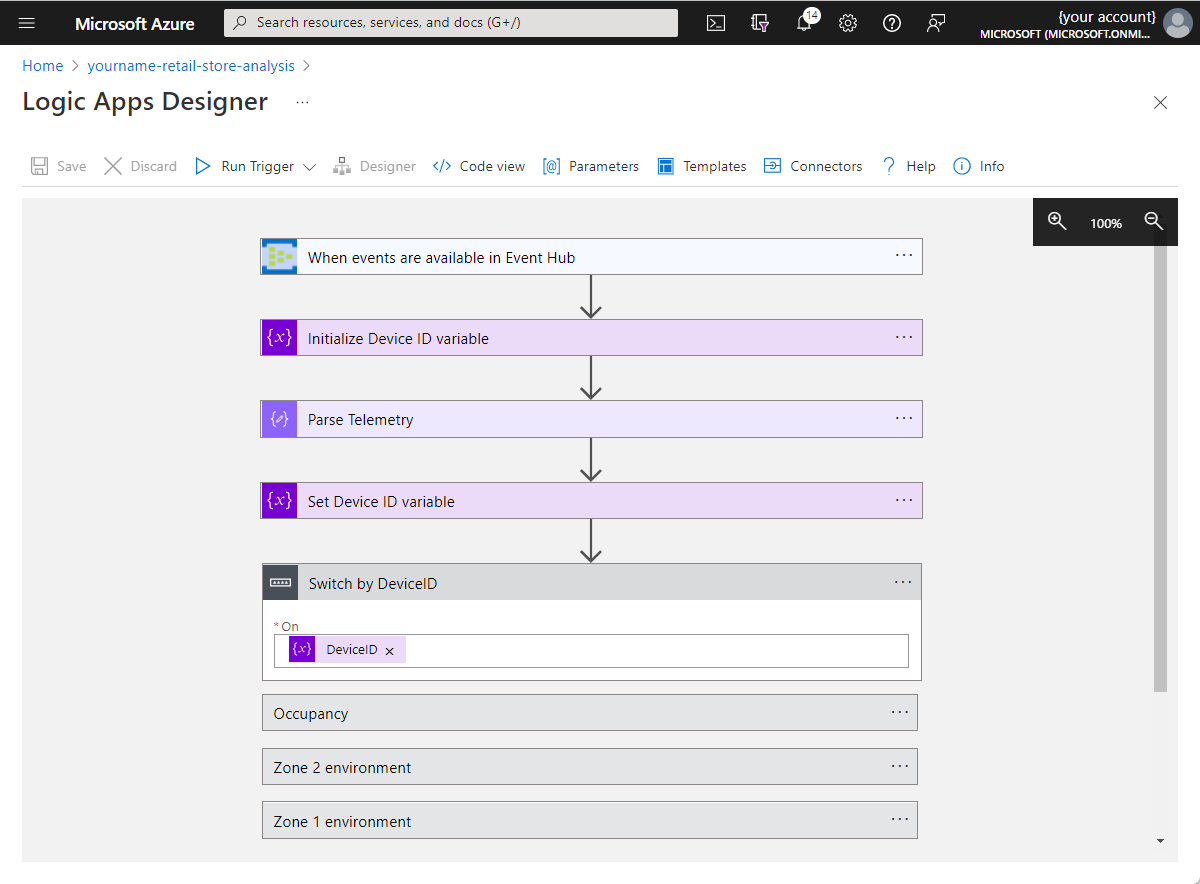The image size is (1200, 884).
Task: Open the Switch by DeviceID options menu
Action: pyautogui.click(x=903, y=581)
